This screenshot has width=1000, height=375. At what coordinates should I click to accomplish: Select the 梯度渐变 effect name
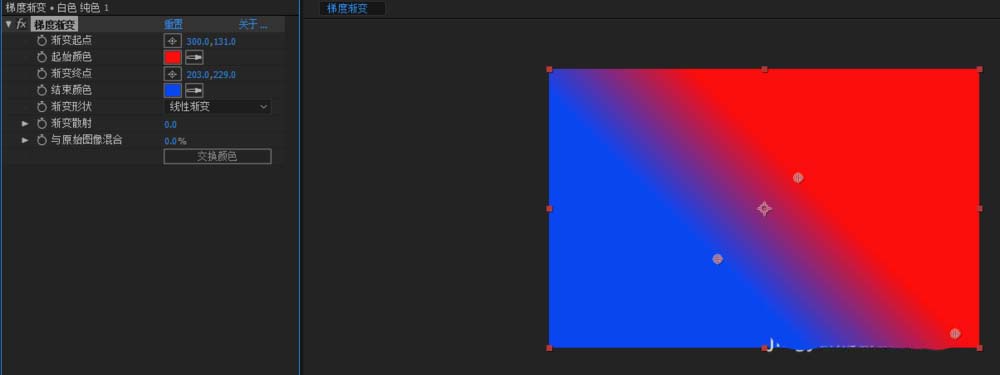[54, 25]
